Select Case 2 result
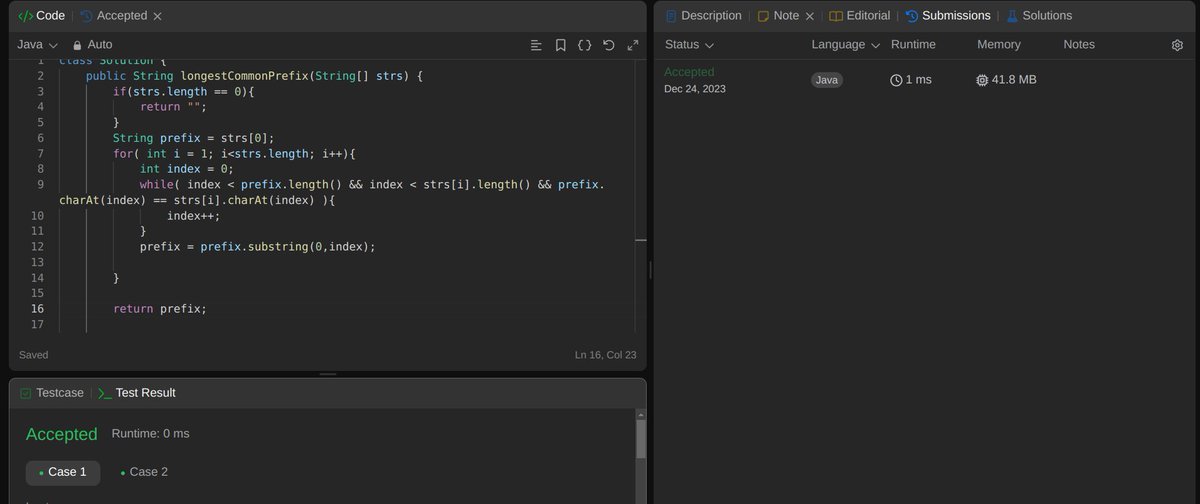 point(144,472)
